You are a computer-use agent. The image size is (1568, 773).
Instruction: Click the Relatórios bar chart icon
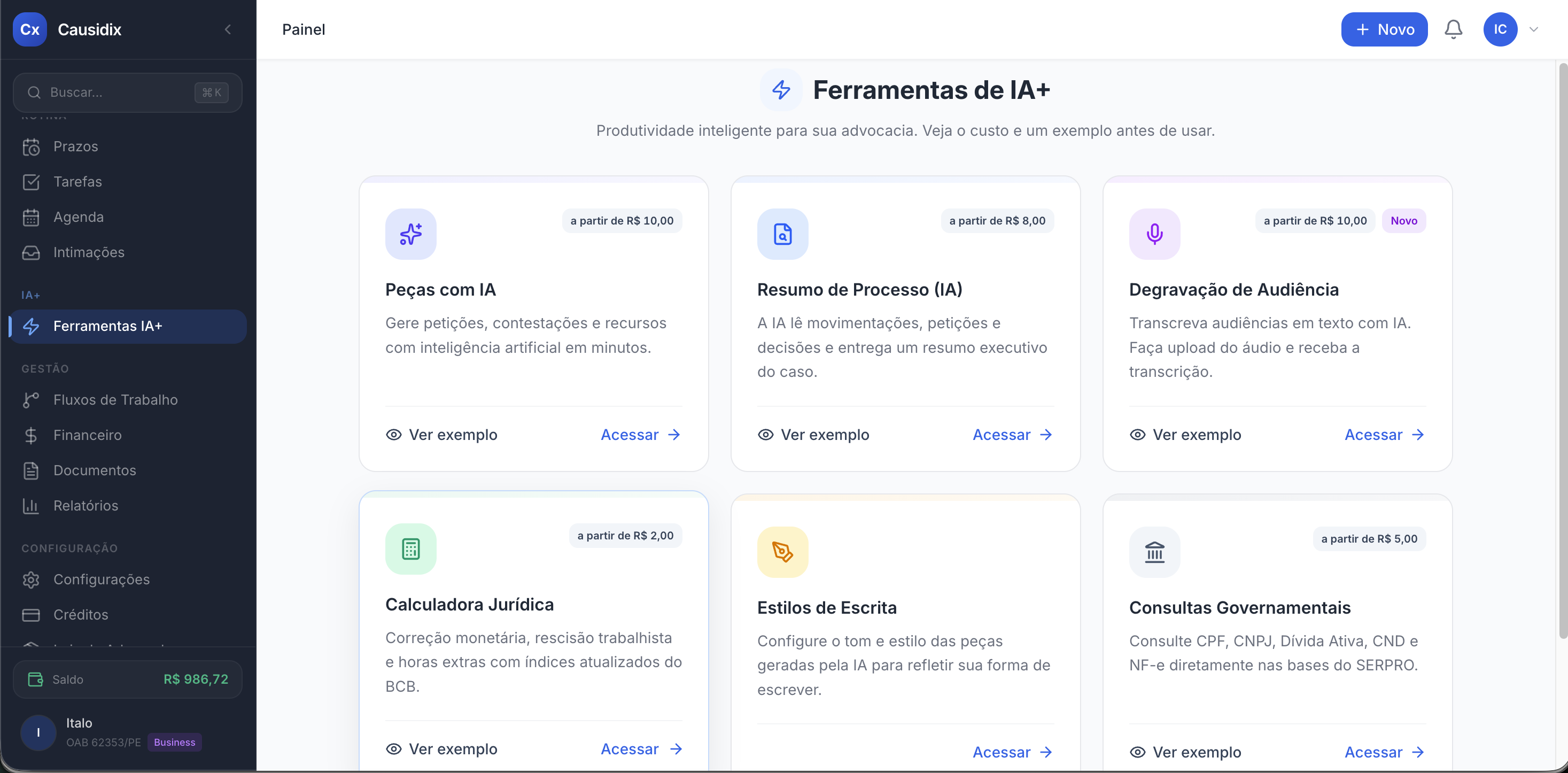[x=31, y=506]
